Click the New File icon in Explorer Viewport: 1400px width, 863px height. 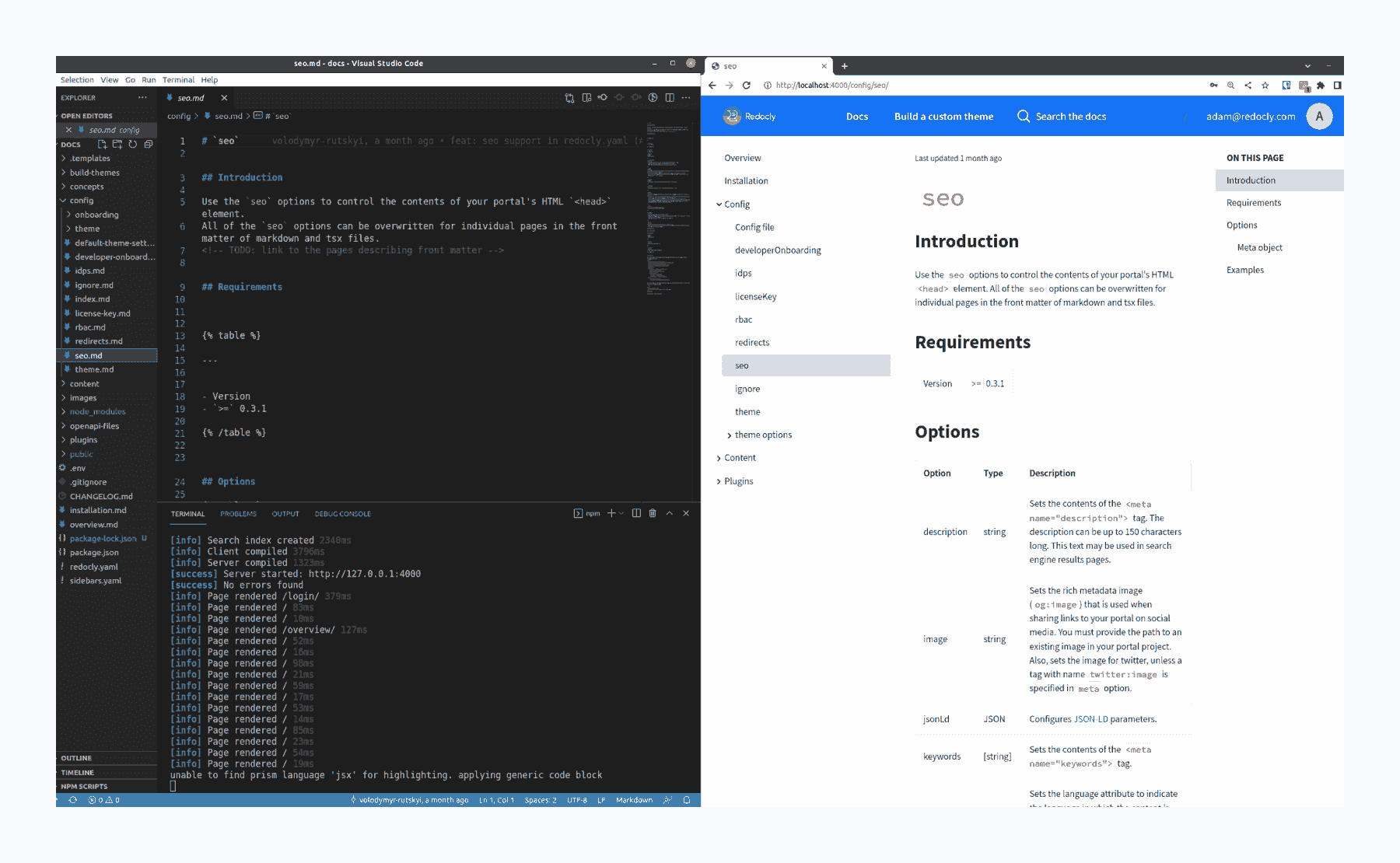point(102,145)
